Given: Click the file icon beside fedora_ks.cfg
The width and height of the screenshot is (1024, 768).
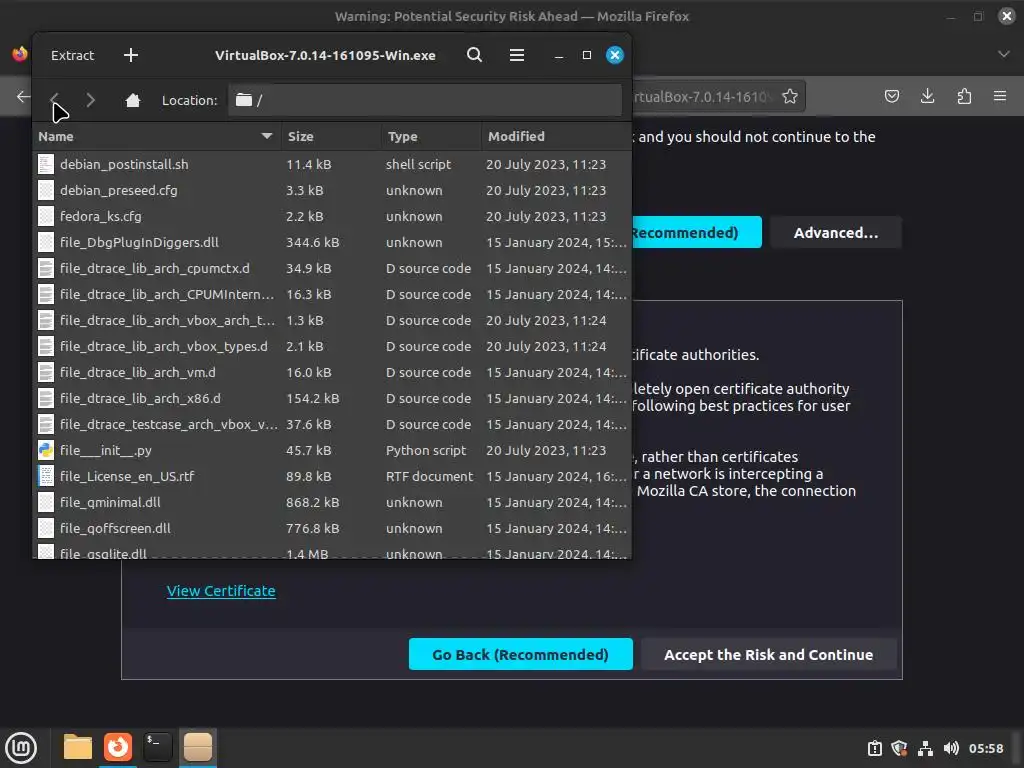Looking at the screenshot, I should (46, 216).
